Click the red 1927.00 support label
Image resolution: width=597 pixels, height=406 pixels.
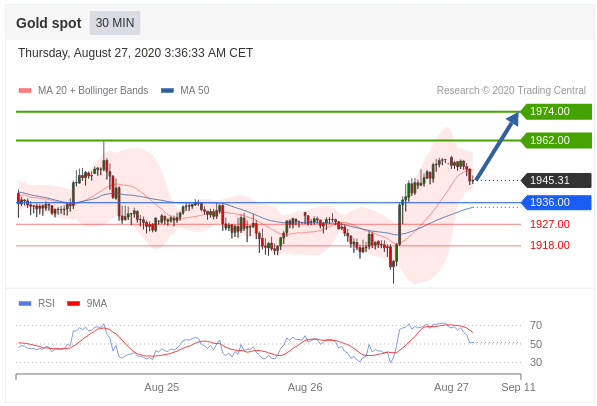pos(550,224)
